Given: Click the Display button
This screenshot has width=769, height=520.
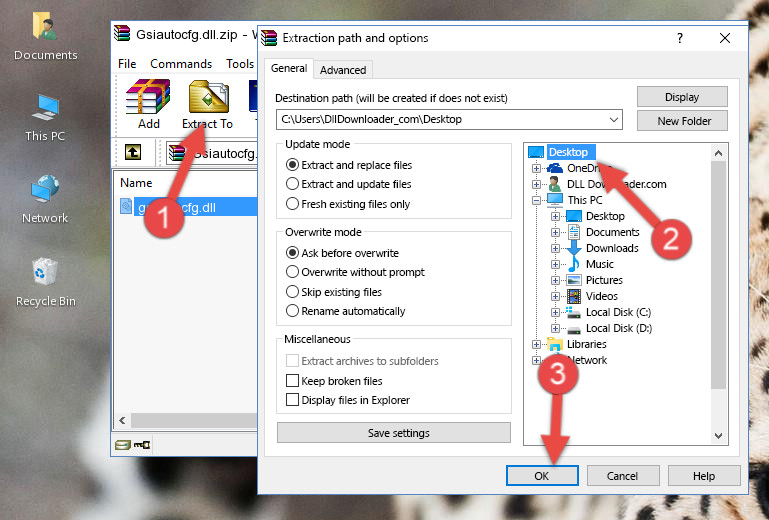Looking at the screenshot, I should click(x=682, y=97).
